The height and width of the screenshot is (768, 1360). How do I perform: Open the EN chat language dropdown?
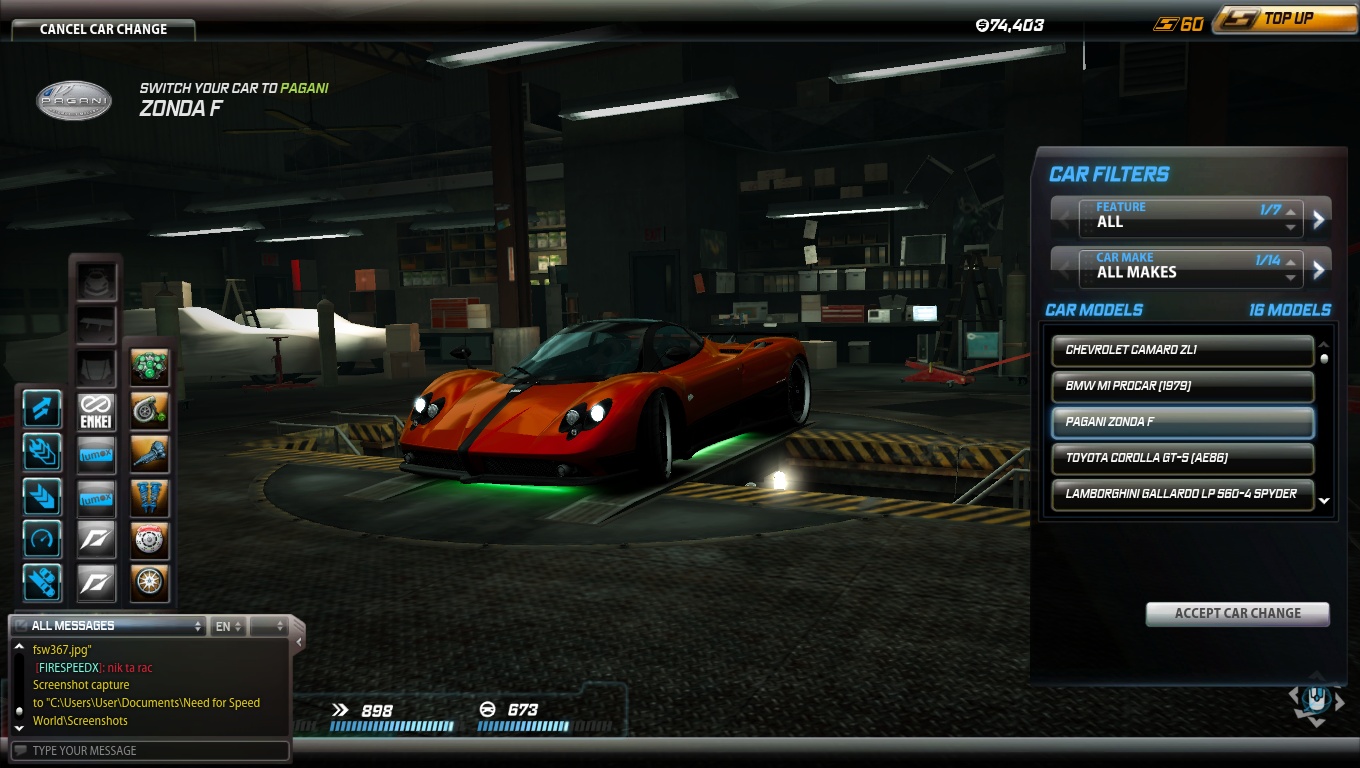point(227,626)
